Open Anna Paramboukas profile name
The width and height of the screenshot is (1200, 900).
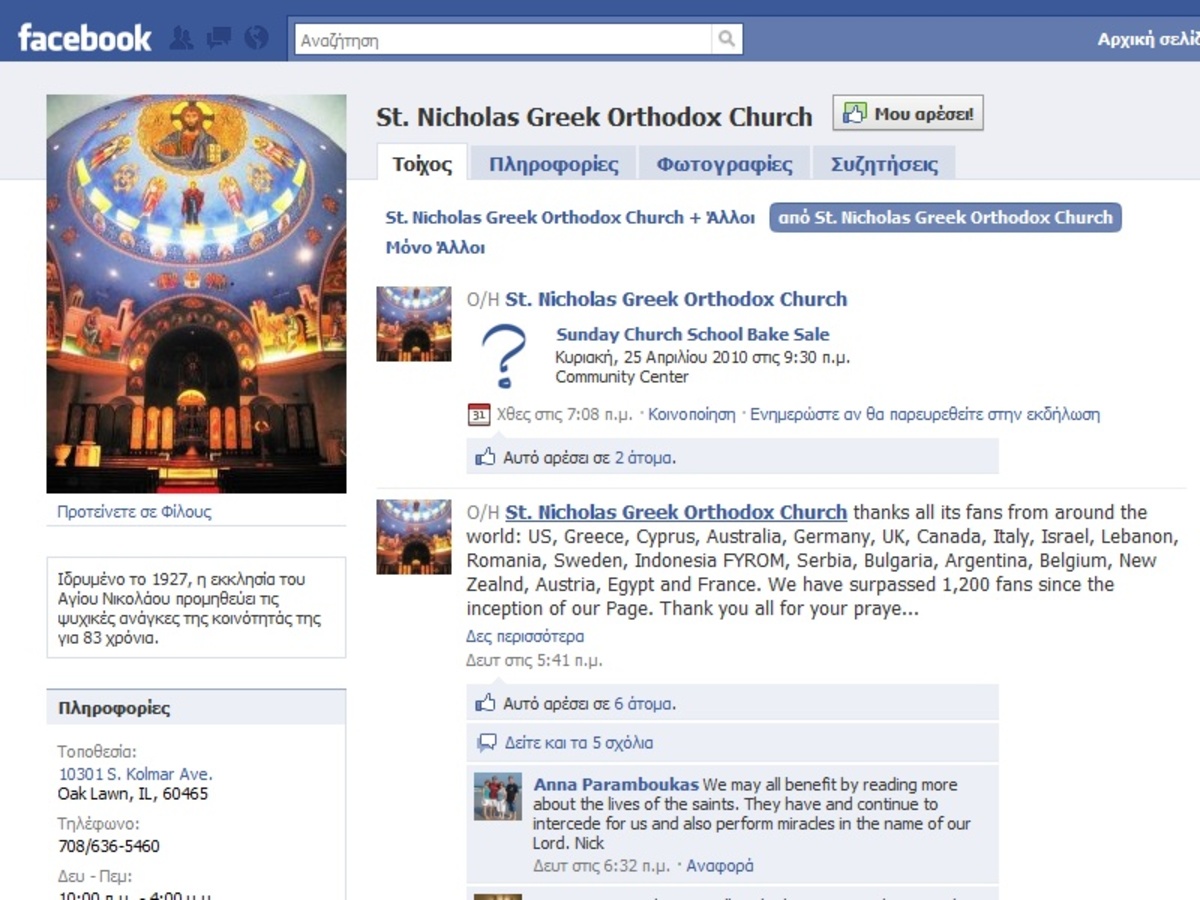pyautogui.click(x=616, y=785)
